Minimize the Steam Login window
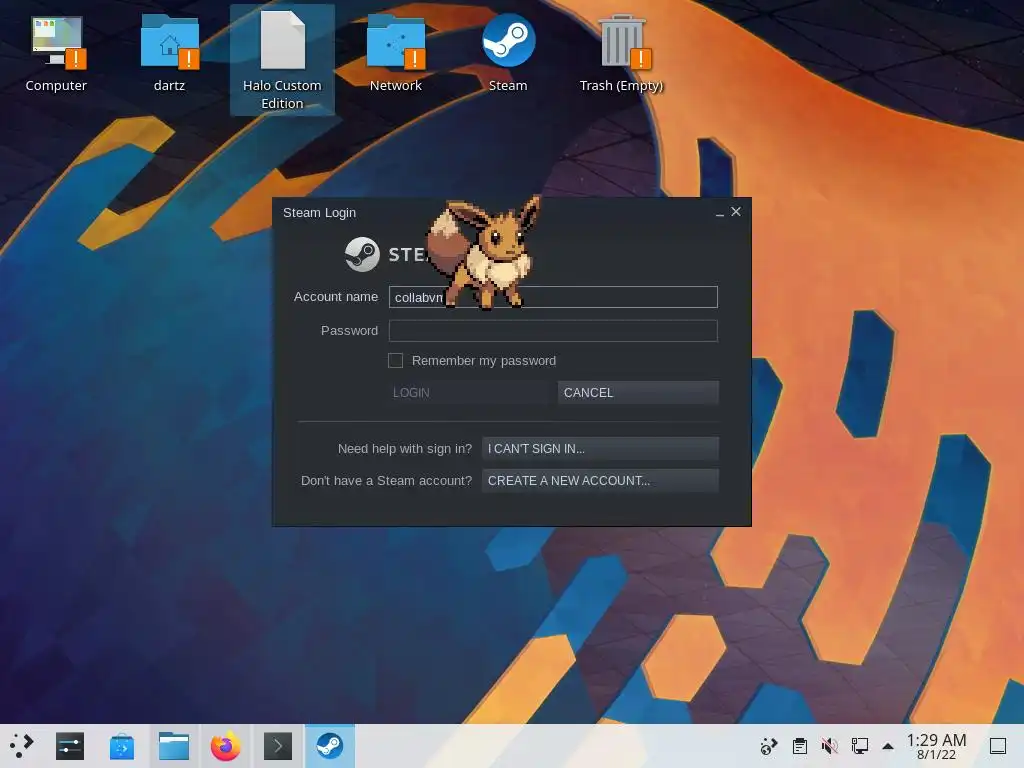The width and height of the screenshot is (1024, 768). pyautogui.click(x=719, y=212)
